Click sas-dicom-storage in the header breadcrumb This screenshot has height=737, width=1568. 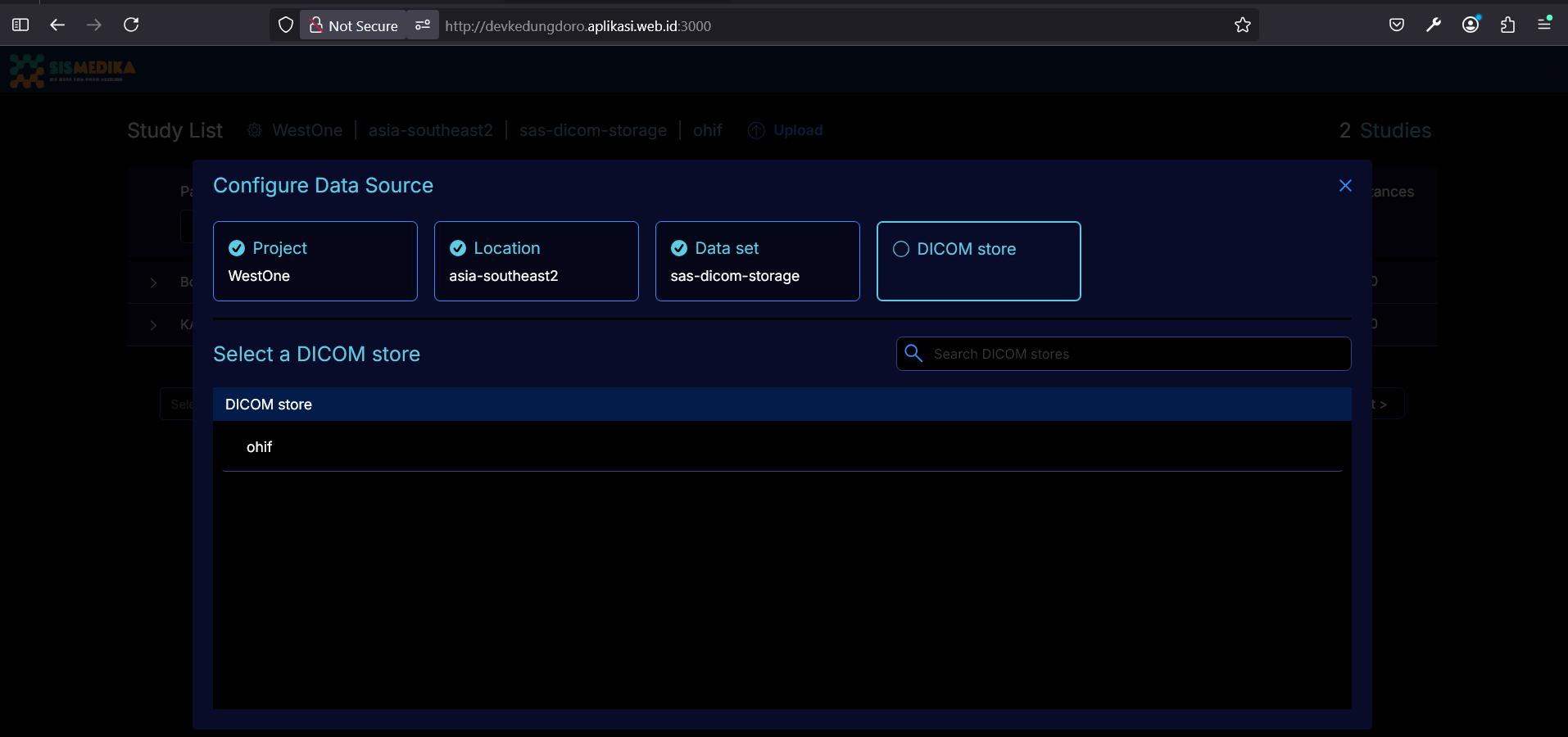point(593,130)
